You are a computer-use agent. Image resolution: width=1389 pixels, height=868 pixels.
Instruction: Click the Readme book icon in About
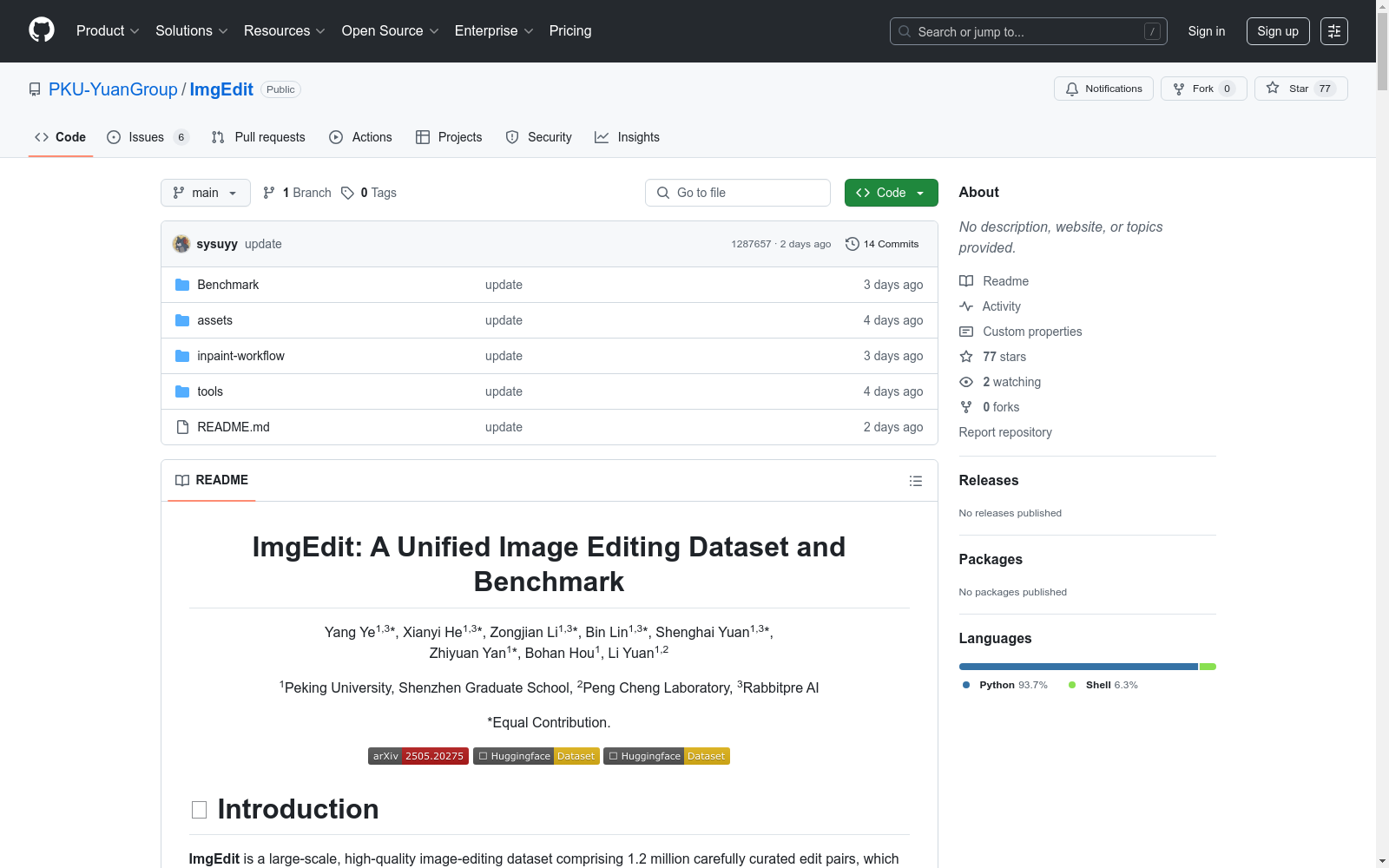[x=966, y=281]
